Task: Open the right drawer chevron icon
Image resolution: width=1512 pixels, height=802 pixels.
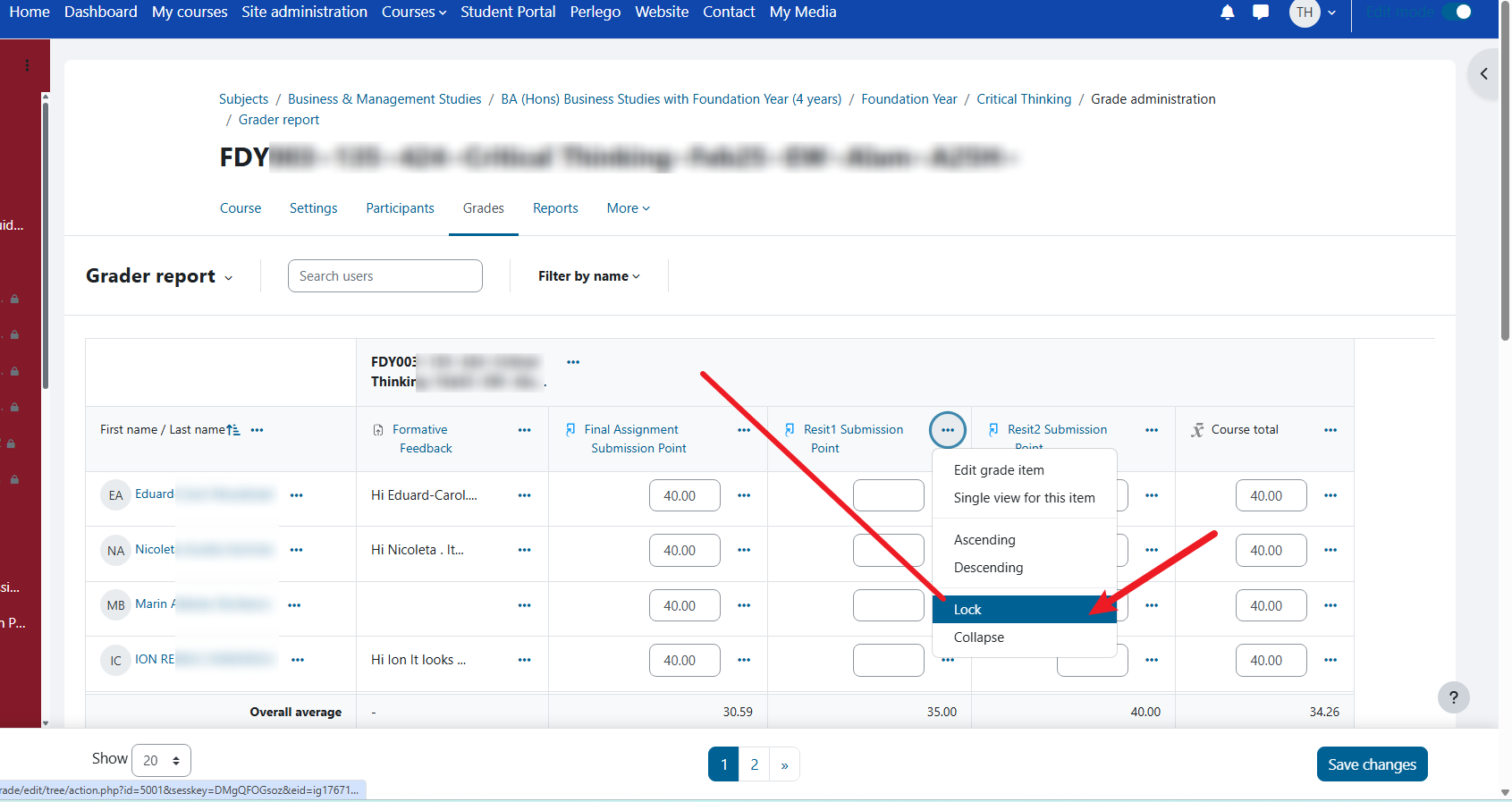Action: point(1483,74)
